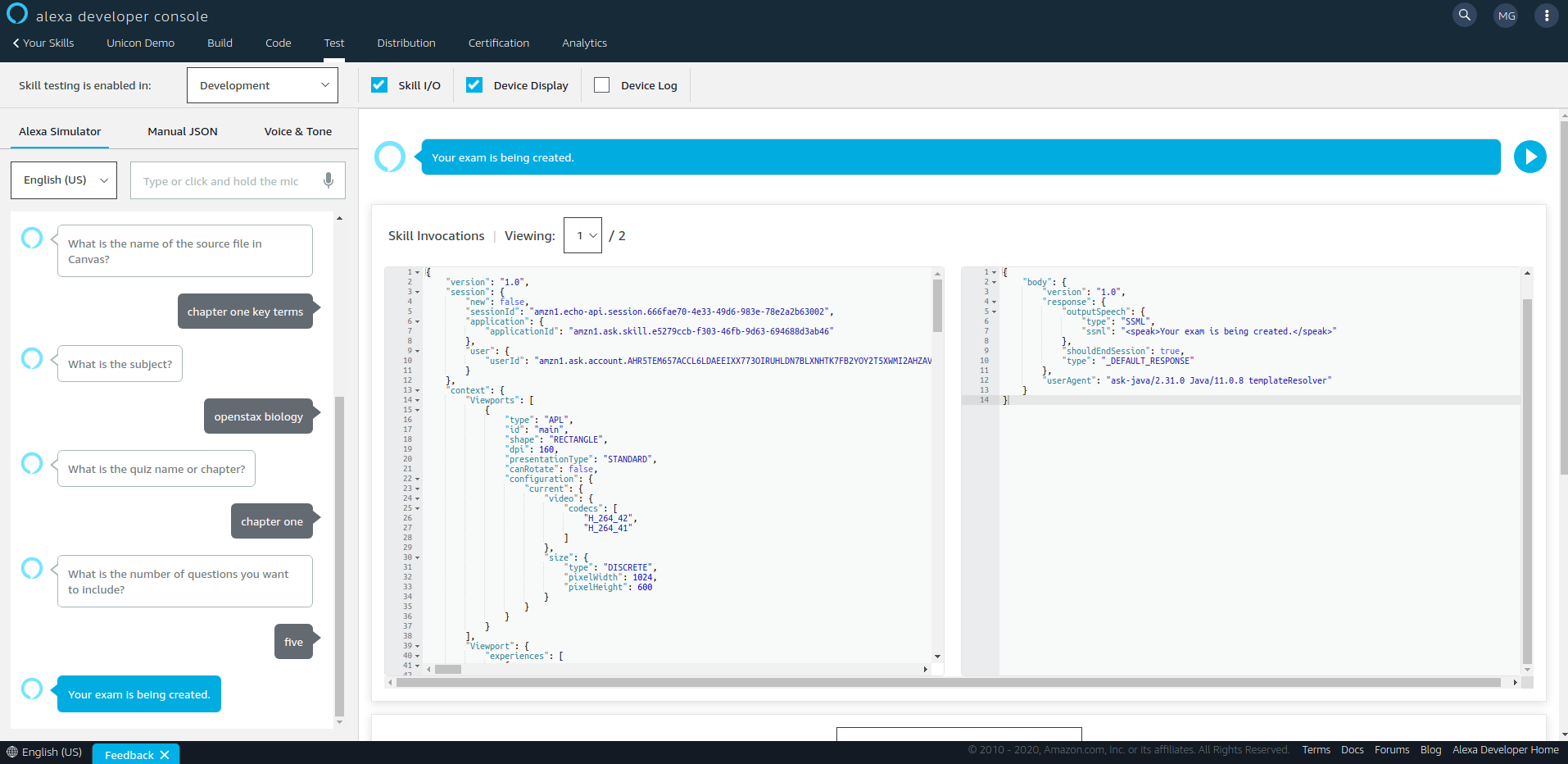Click the bottom skill panel horizontal scrollbar
The image size is (1568, 764).
[948, 682]
